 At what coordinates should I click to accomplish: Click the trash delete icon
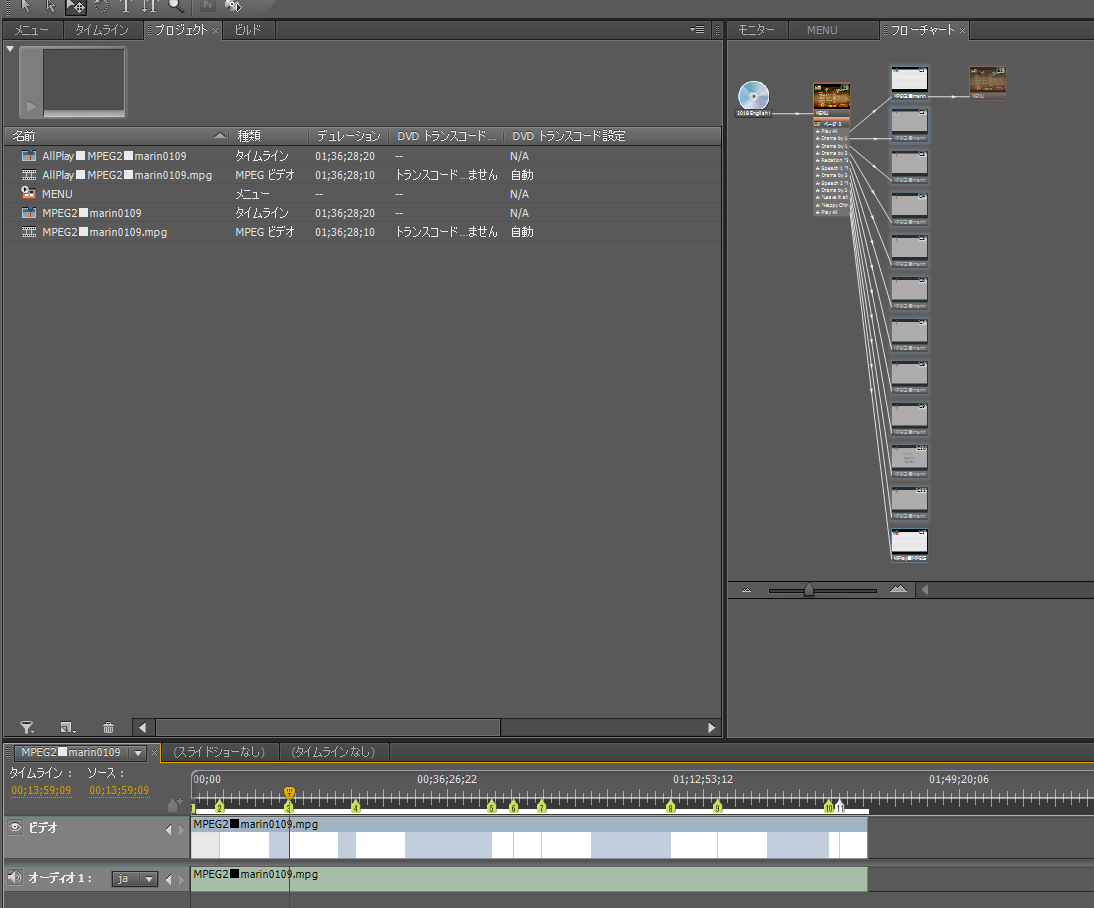click(108, 727)
